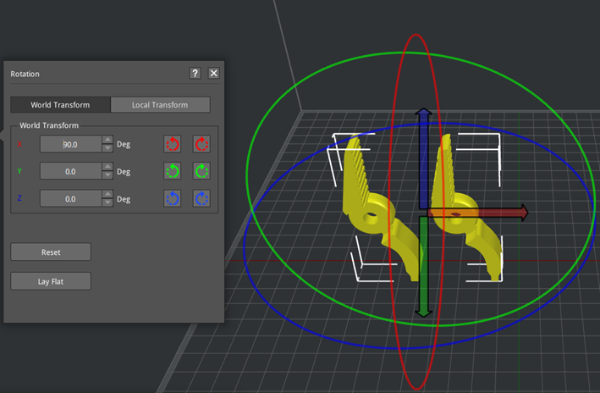Decrease X rotation with down stepper

pos(108,148)
